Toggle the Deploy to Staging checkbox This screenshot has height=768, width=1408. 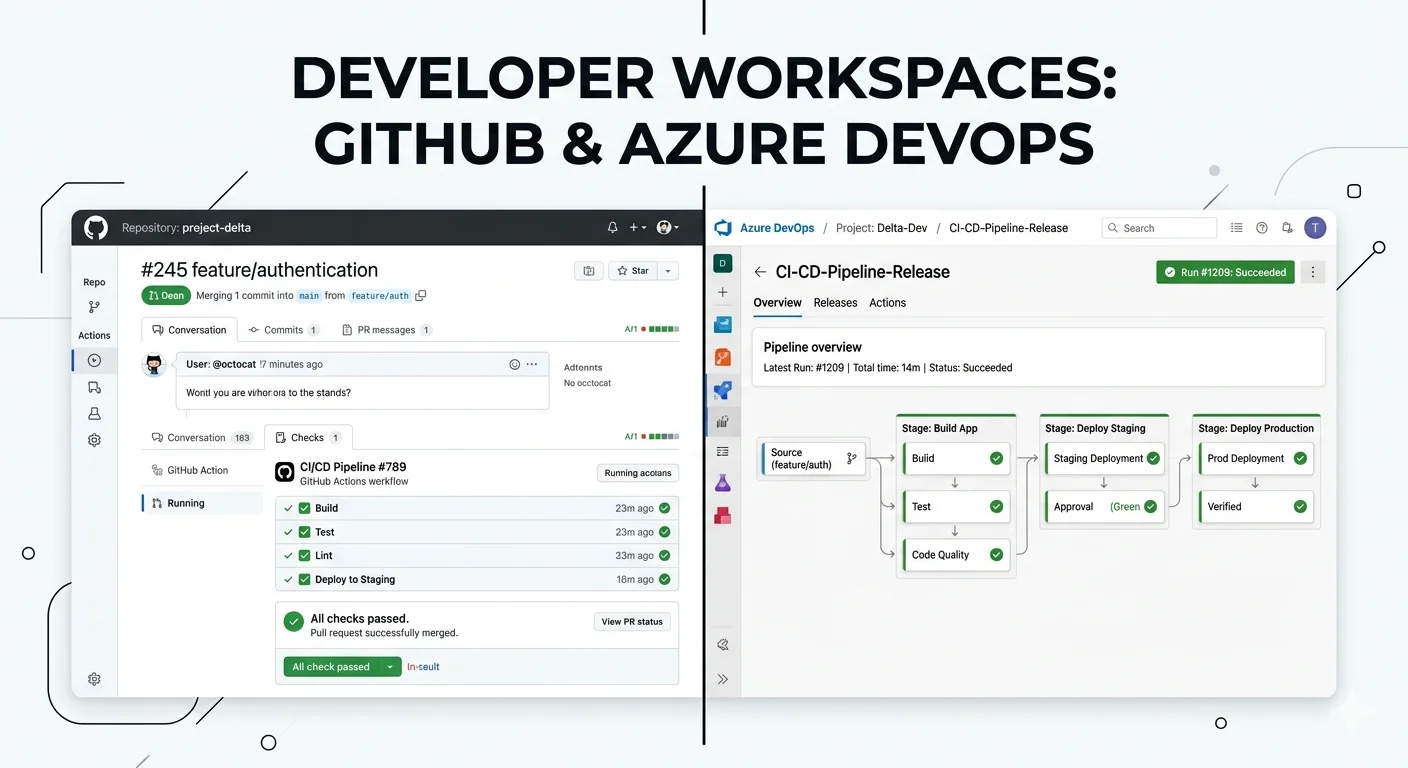[x=305, y=579]
